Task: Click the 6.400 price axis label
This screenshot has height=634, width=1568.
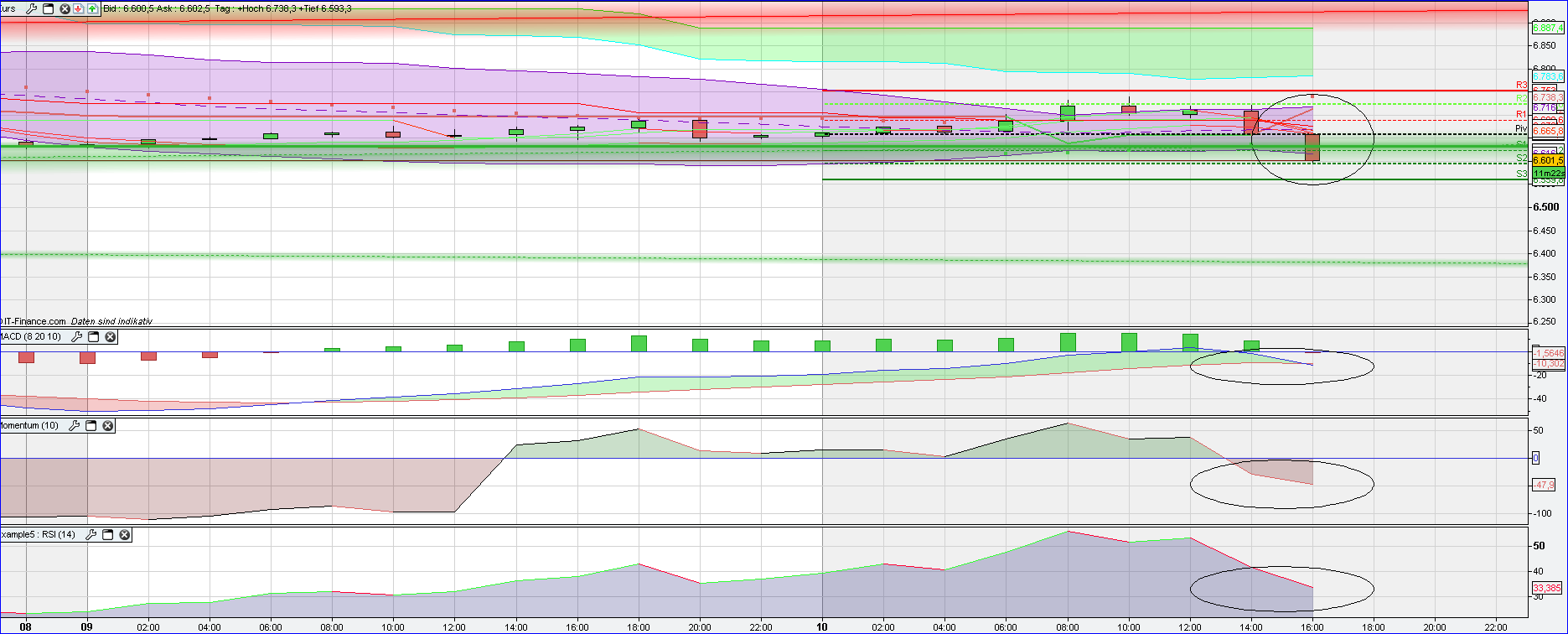Action: (x=1546, y=253)
